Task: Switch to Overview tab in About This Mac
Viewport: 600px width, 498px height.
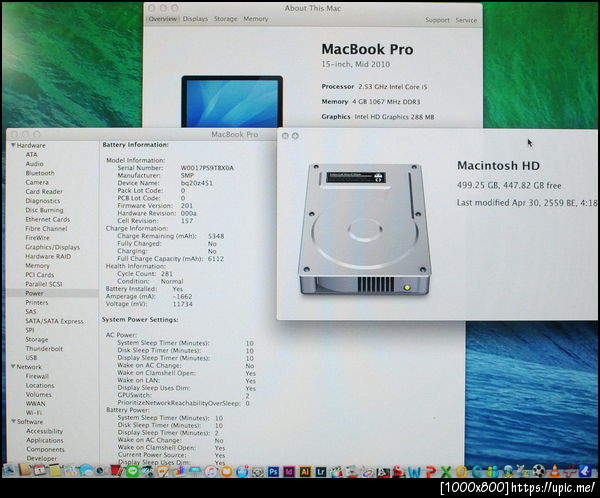Action: pyautogui.click(x=163, y=19)
